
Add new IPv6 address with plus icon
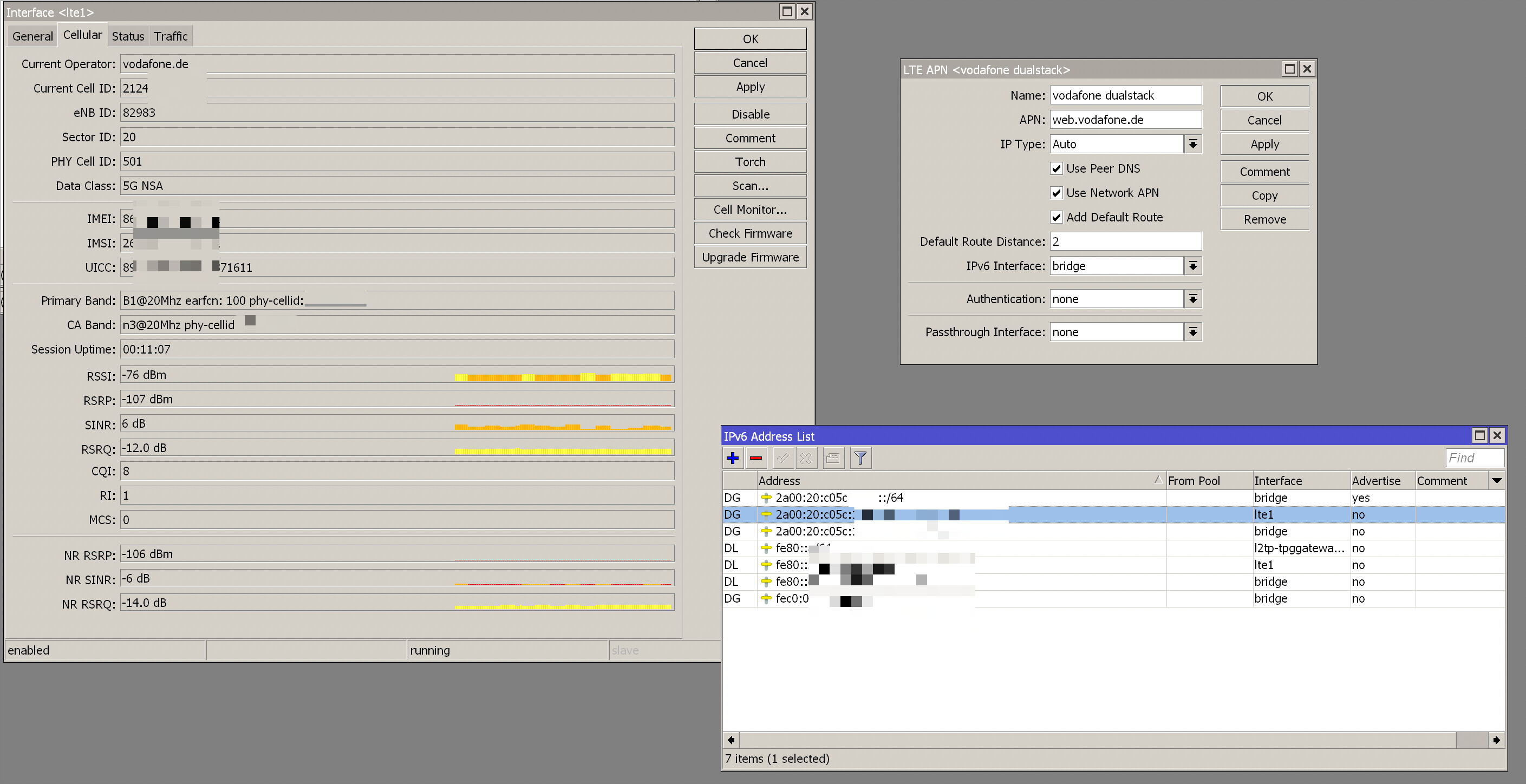pos(733,458)
